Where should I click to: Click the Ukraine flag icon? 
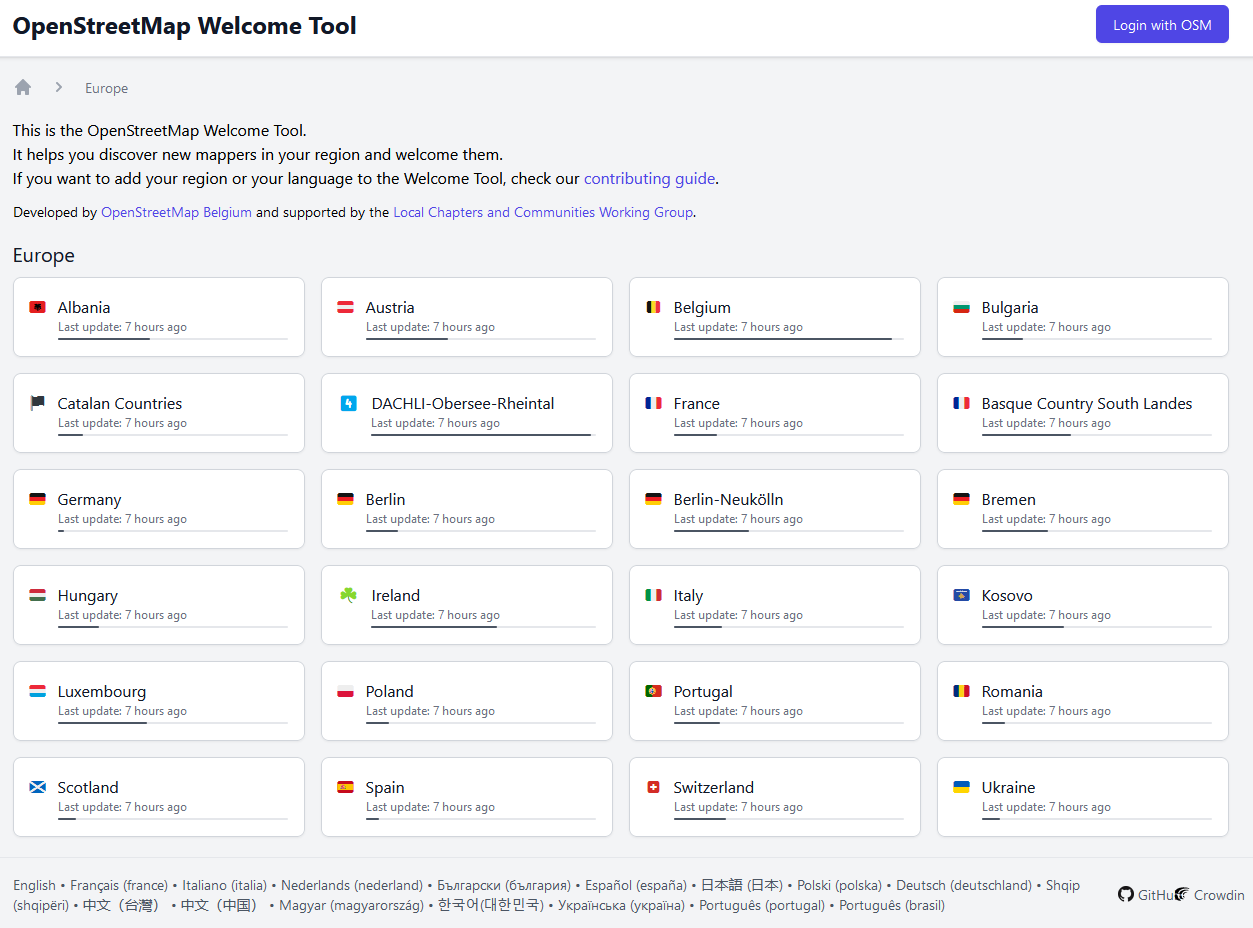(962, 787)
